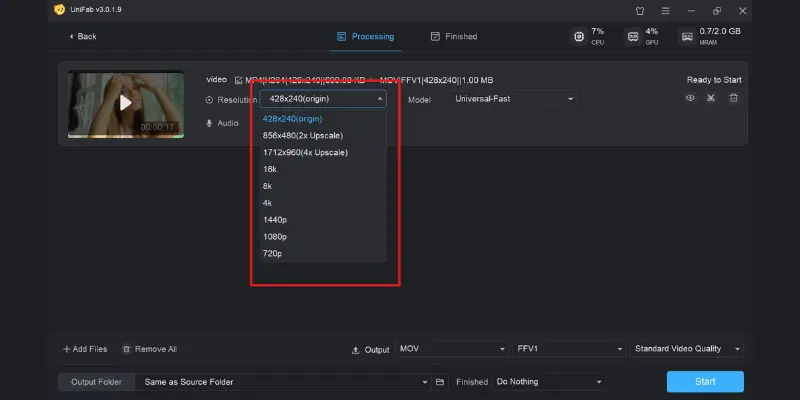The width and height of the screenshot is (800, 400).
Task: Click the edit icon beside video name
Action: tap(238, 80)
